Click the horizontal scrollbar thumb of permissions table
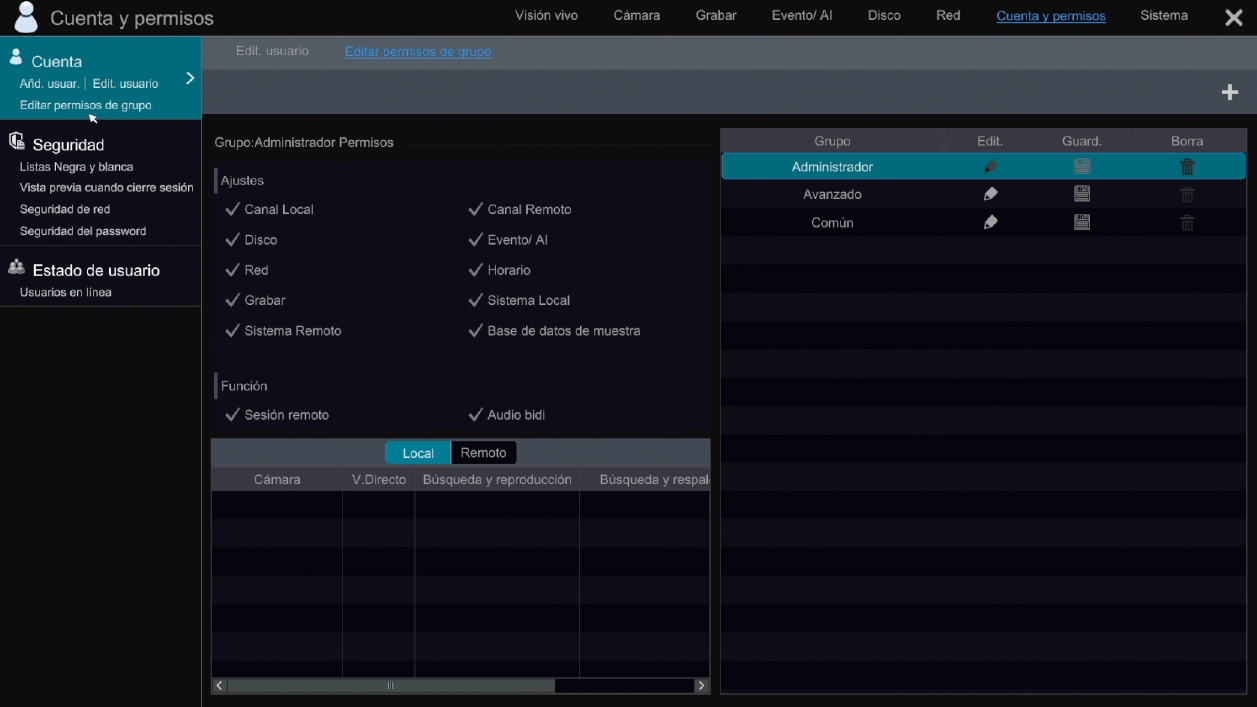The image size is (1257, 707). (x=391, y=686)
